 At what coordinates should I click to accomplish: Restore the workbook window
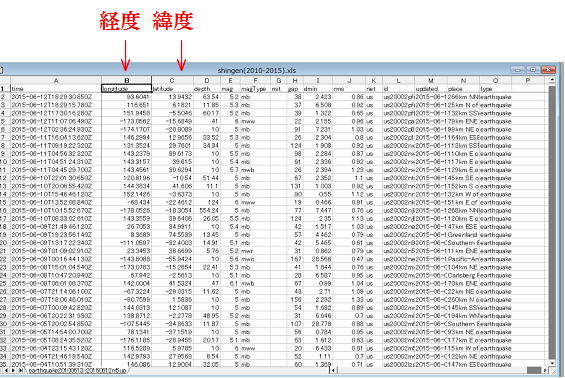tap(533, 70)
